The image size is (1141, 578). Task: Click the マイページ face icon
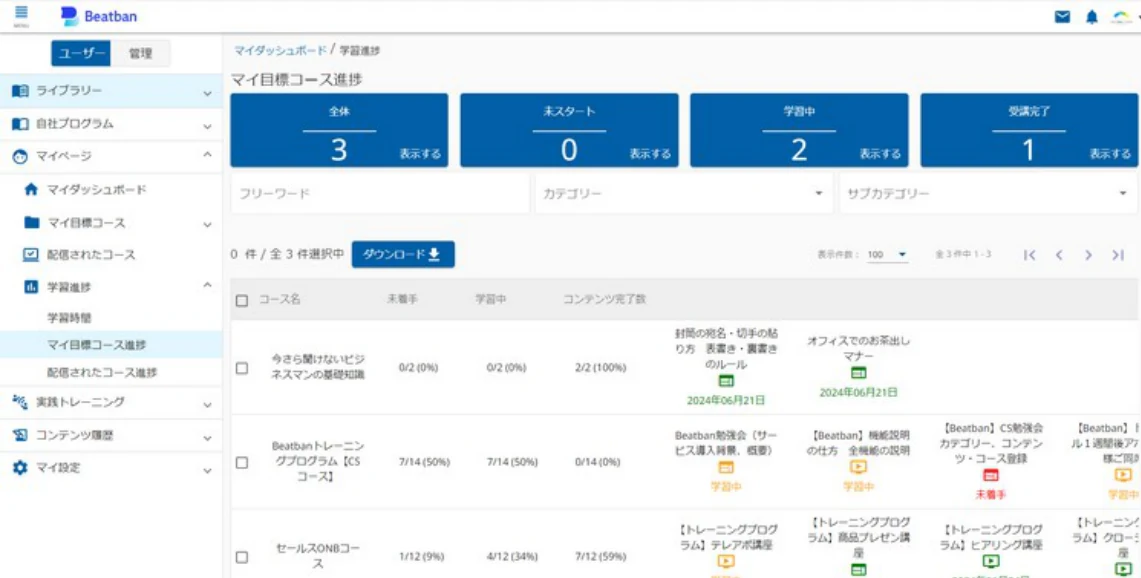(20, 156)
